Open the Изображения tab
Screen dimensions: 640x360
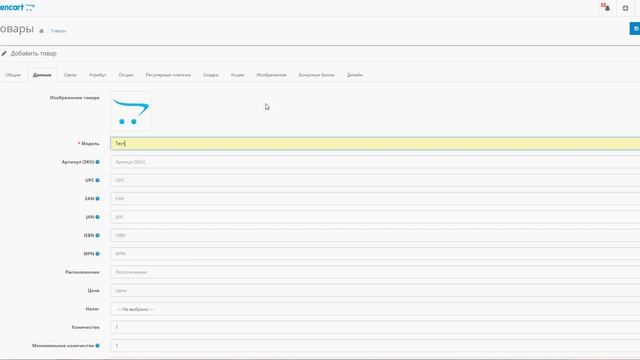271,75
